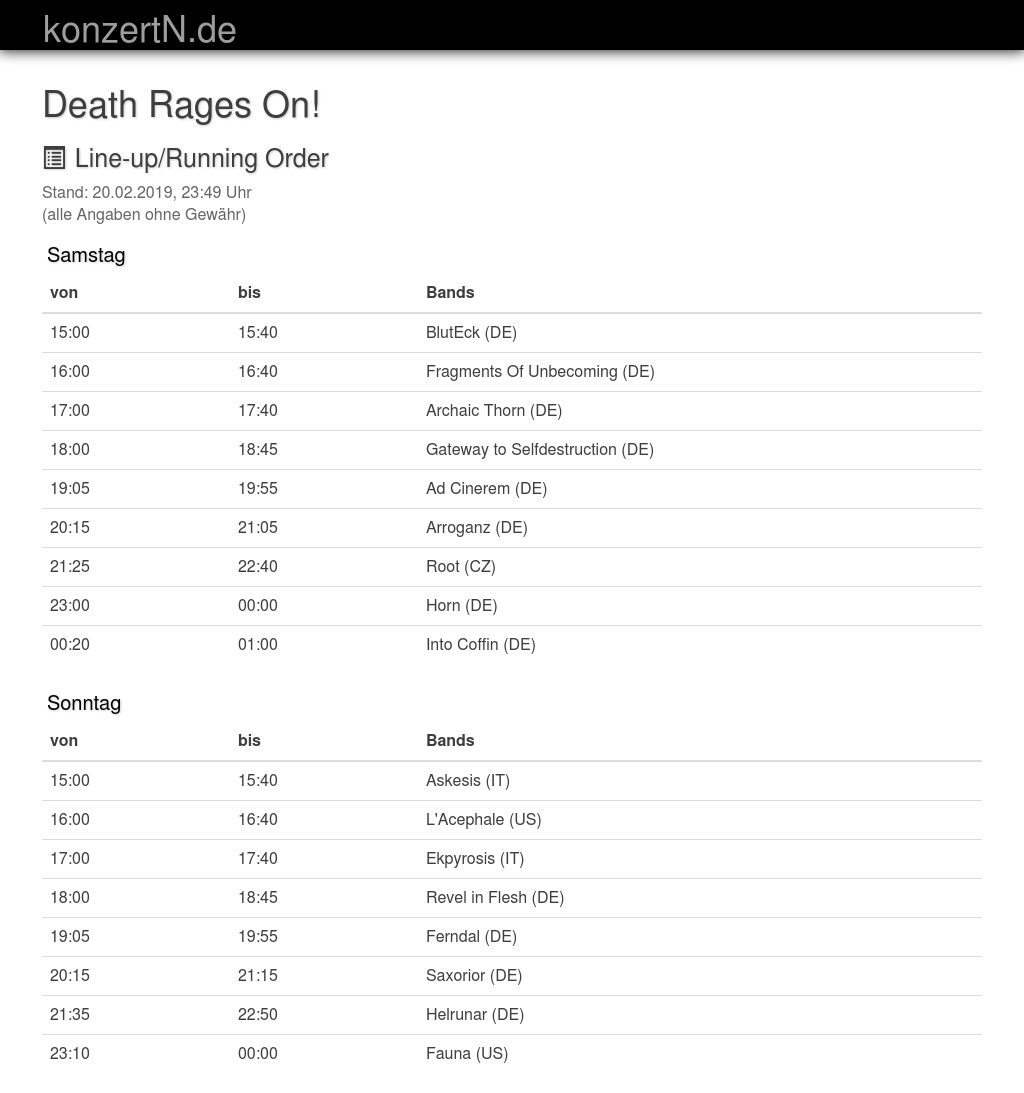
Task: Select the L'Acephale (US) entry
Action: [x=483, y=819]
